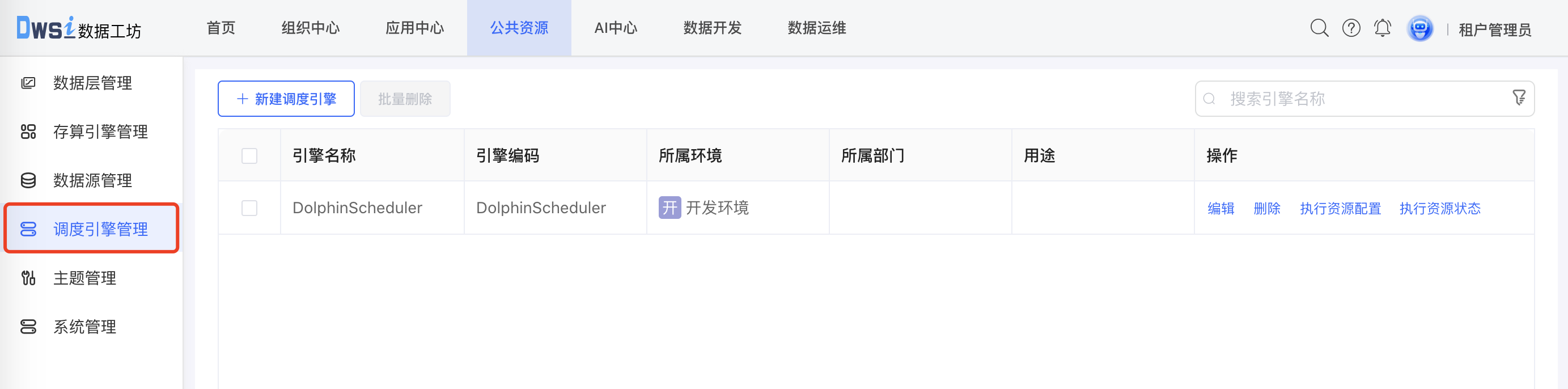This screenshot has width=1568, height=389.
Task: Click the 新建调度引擎 button
Action: coord(286,99)
